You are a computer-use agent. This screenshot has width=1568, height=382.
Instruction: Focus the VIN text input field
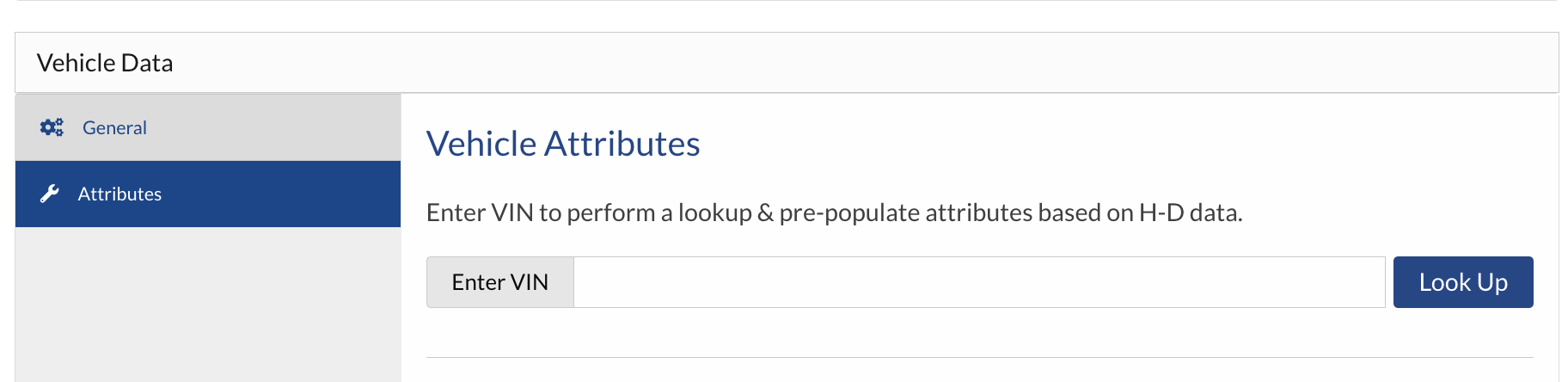[x=978, y=282]
